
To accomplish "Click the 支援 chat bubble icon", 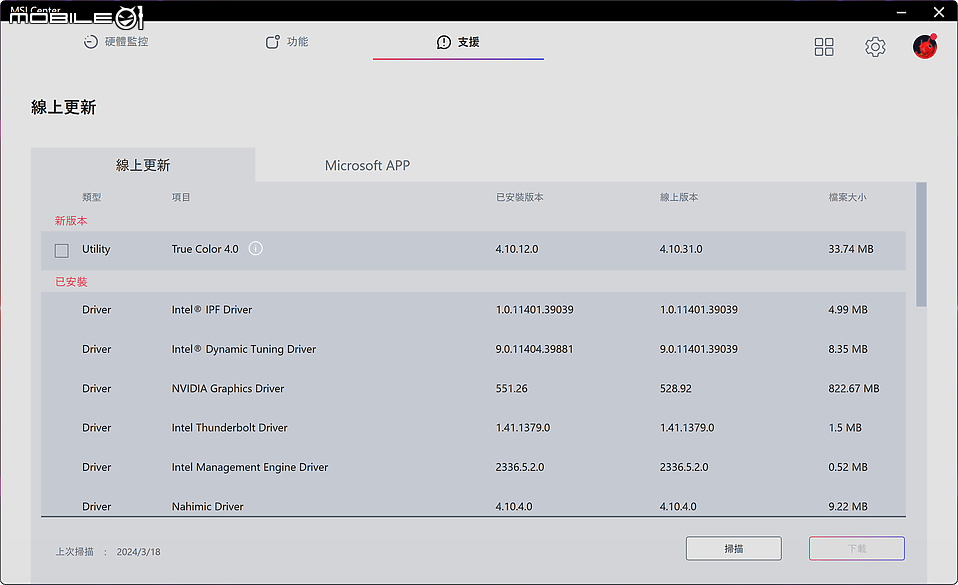I will coord(444,42).
